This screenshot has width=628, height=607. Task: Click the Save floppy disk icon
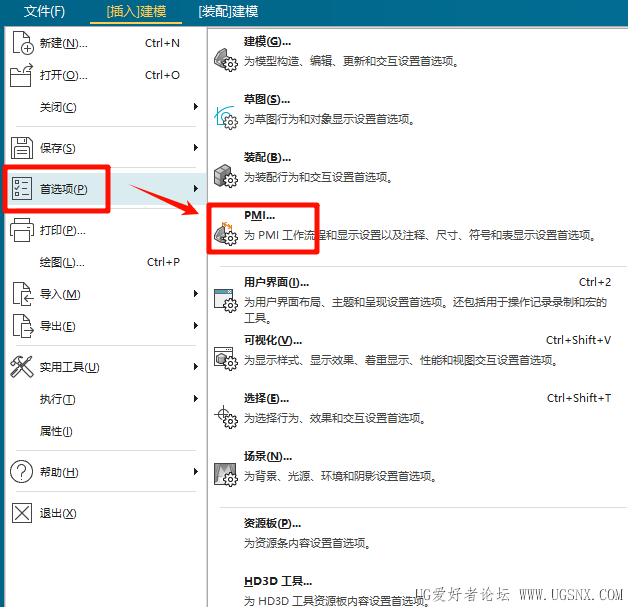click(x=22, y=148)
